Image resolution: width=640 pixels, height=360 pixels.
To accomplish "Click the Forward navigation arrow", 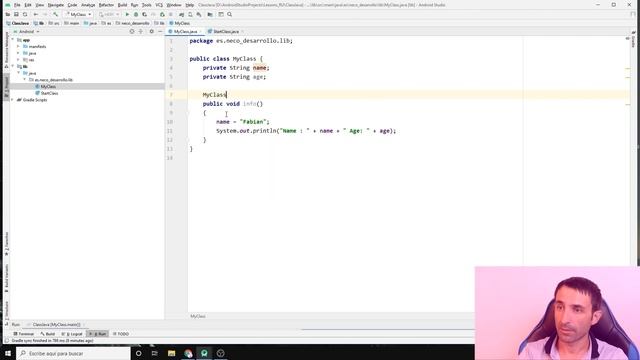I will 45,14.
